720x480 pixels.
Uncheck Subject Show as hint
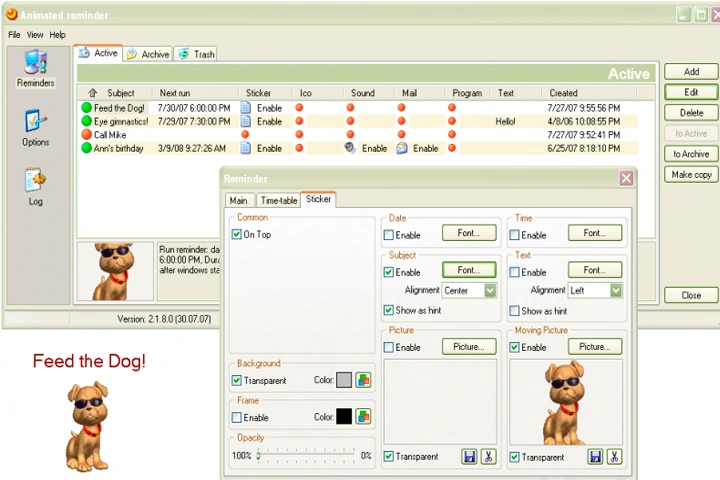click(x=388, y=310)
